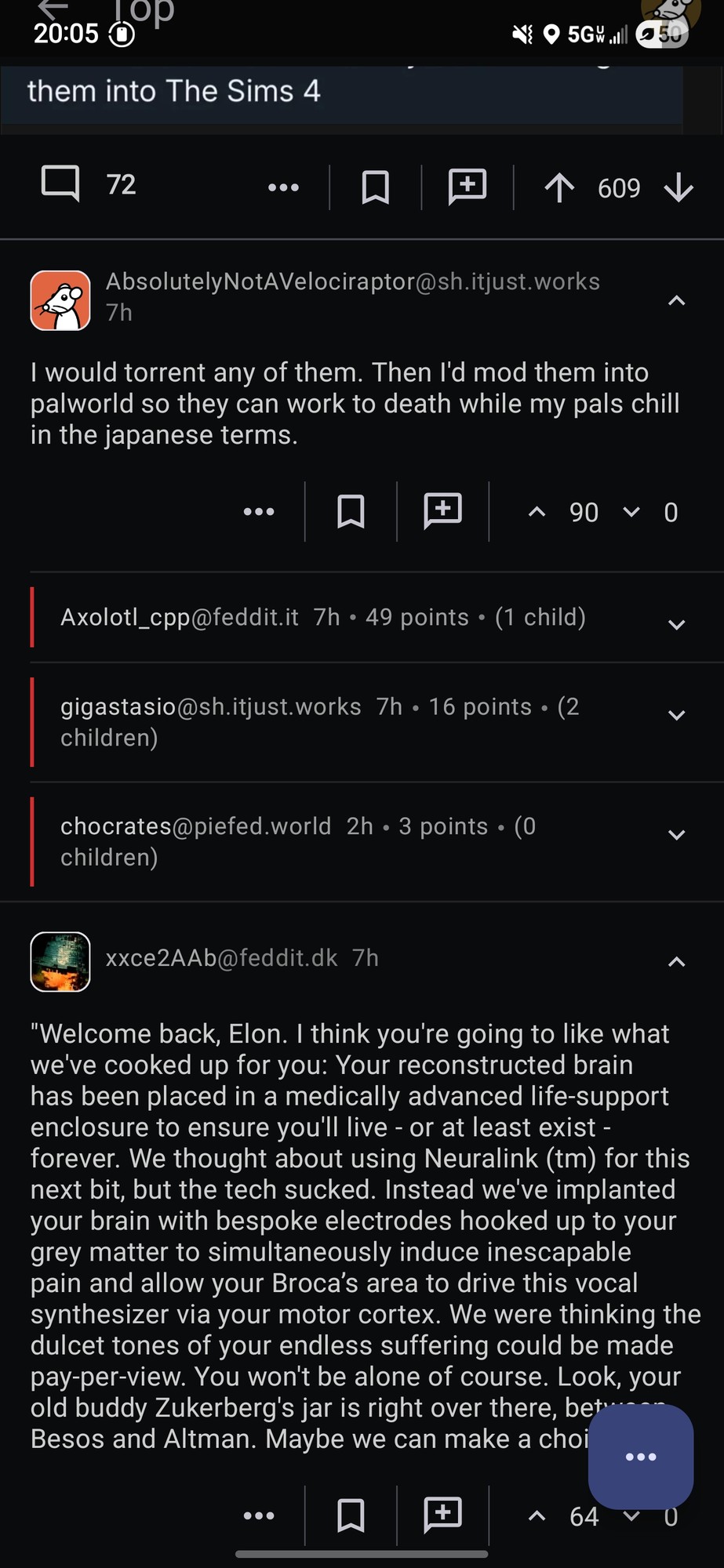Collapse AbsolutelyNotAVelociraptor's comment thread
Image resolution: width=724 pixels, height=1568 pixels.
[x=676, y=301]
